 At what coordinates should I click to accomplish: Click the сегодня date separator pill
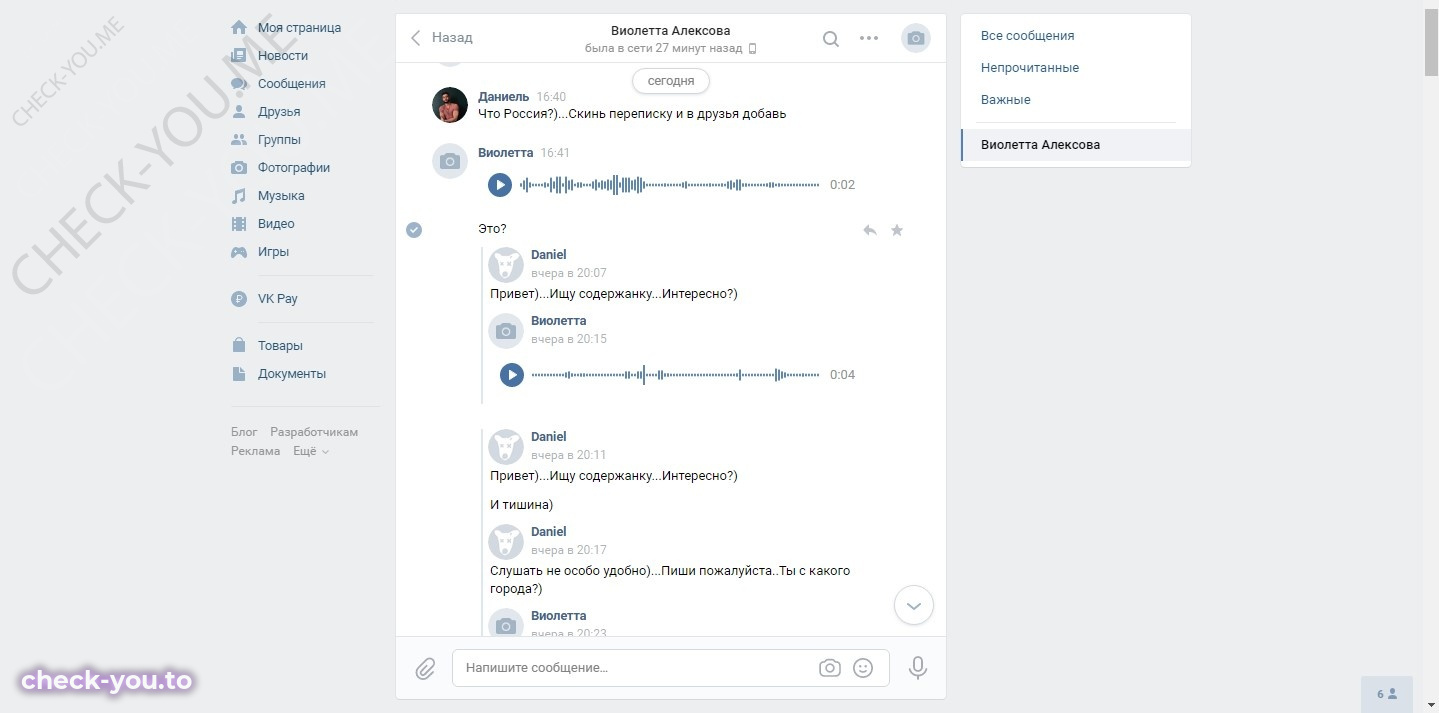(671, 80)
